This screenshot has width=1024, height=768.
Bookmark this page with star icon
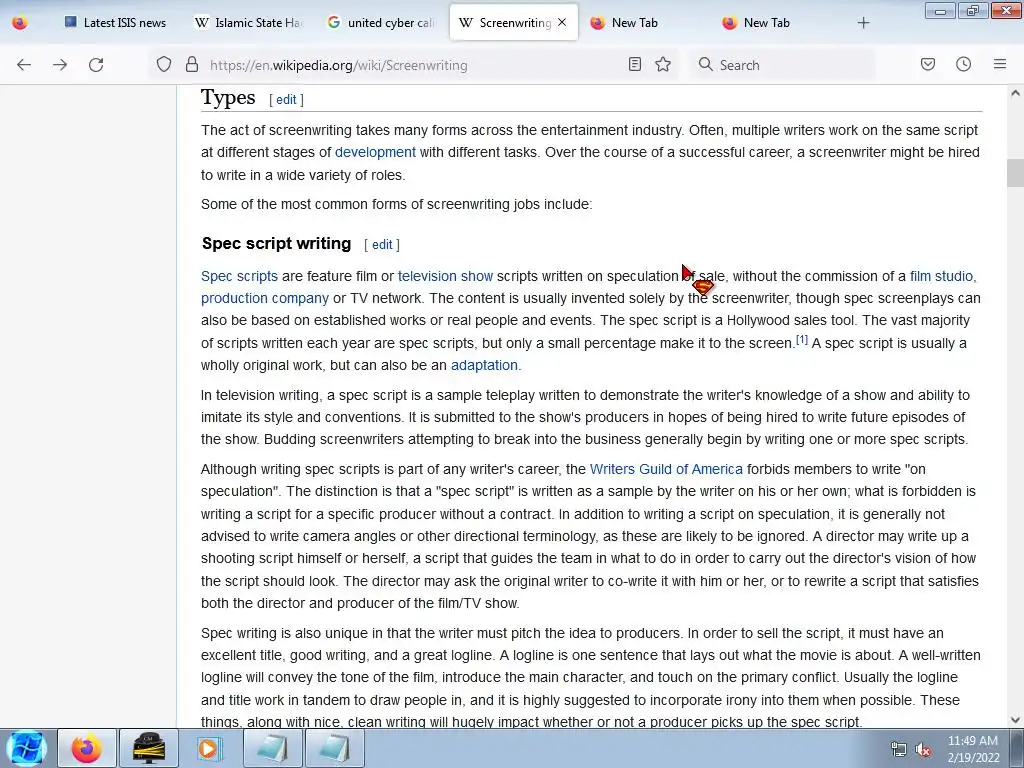pos(663,64)
